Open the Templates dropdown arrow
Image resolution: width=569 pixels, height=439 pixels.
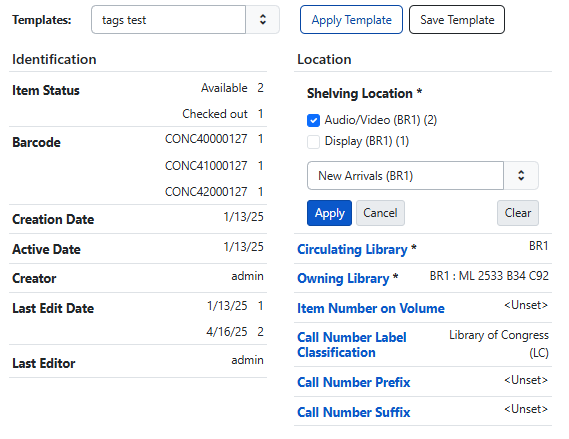point(263,20)
